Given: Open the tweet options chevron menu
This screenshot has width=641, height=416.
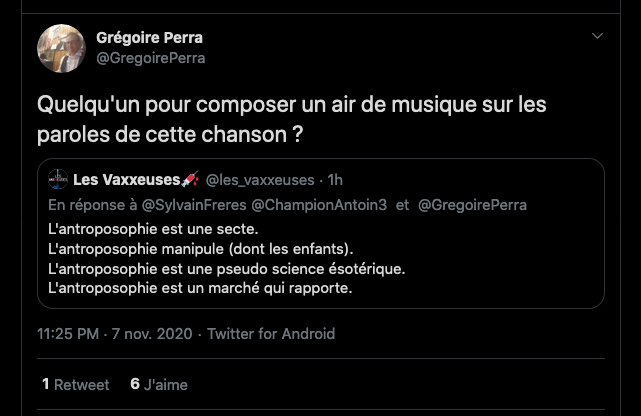Looking at the screenshot, I should [598, 37].
